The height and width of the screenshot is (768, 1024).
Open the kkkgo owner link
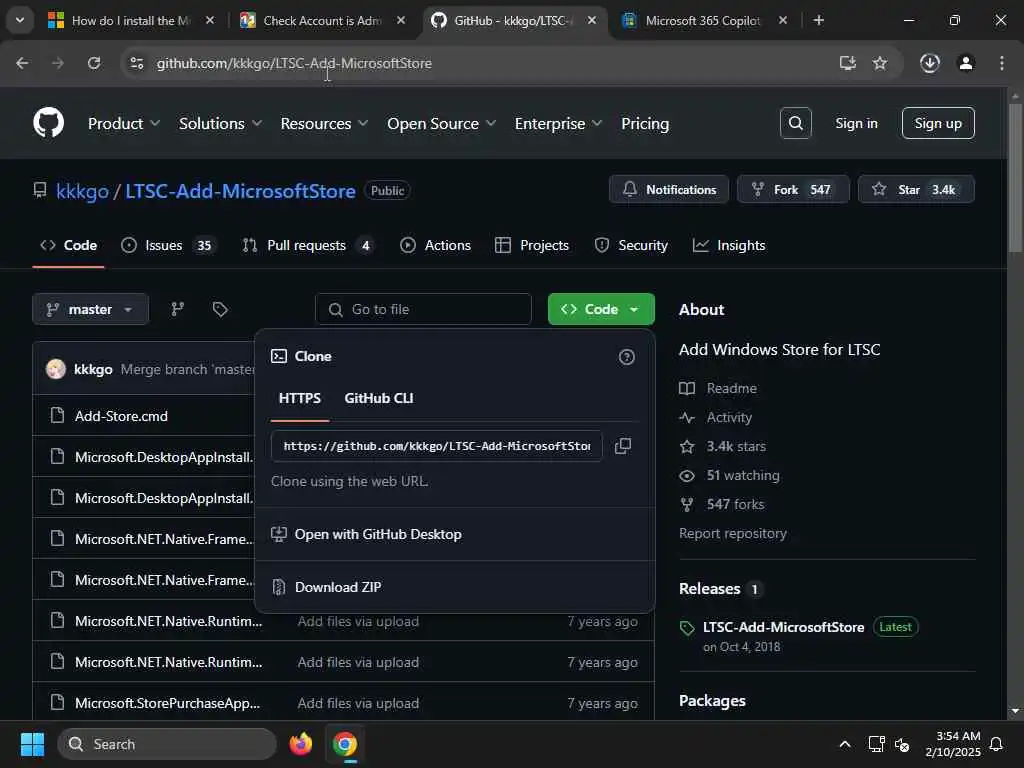pos(82,191)
